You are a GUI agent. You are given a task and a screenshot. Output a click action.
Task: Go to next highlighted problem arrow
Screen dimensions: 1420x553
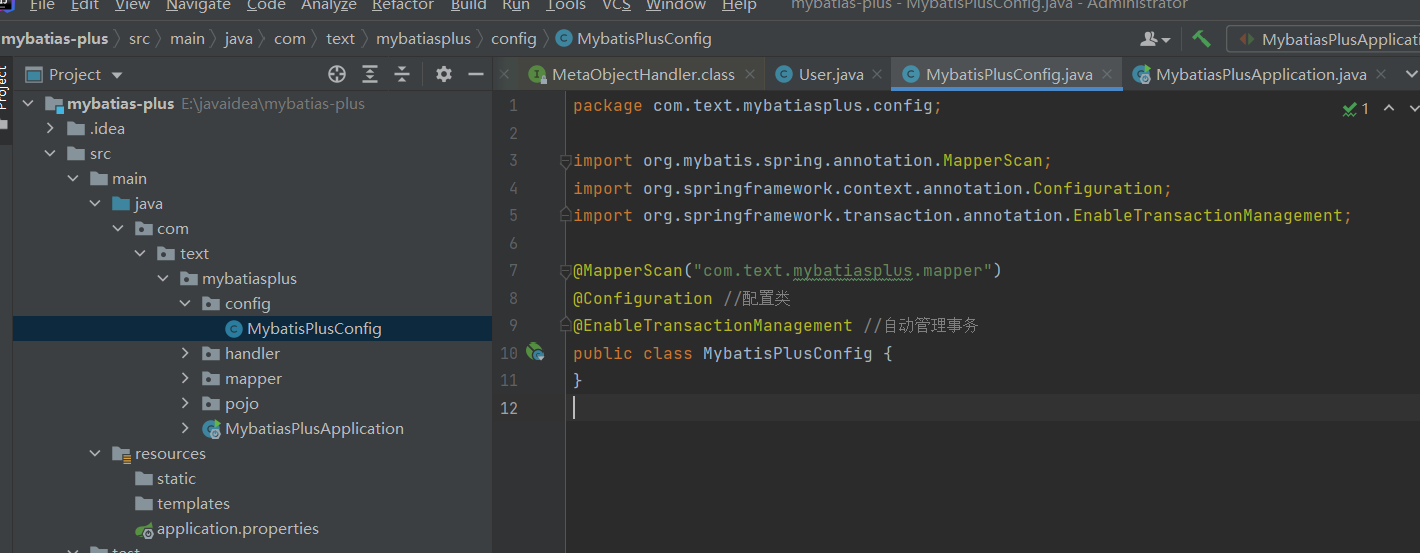click(1414, 108)
